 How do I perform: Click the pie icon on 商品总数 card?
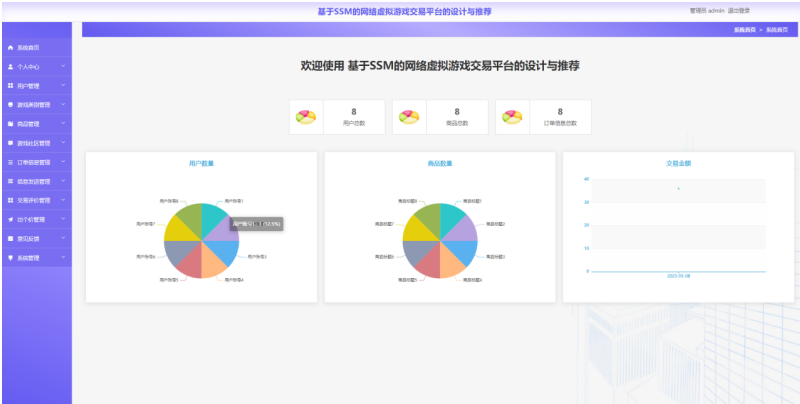pyautogui.click(x=409, y=117)
